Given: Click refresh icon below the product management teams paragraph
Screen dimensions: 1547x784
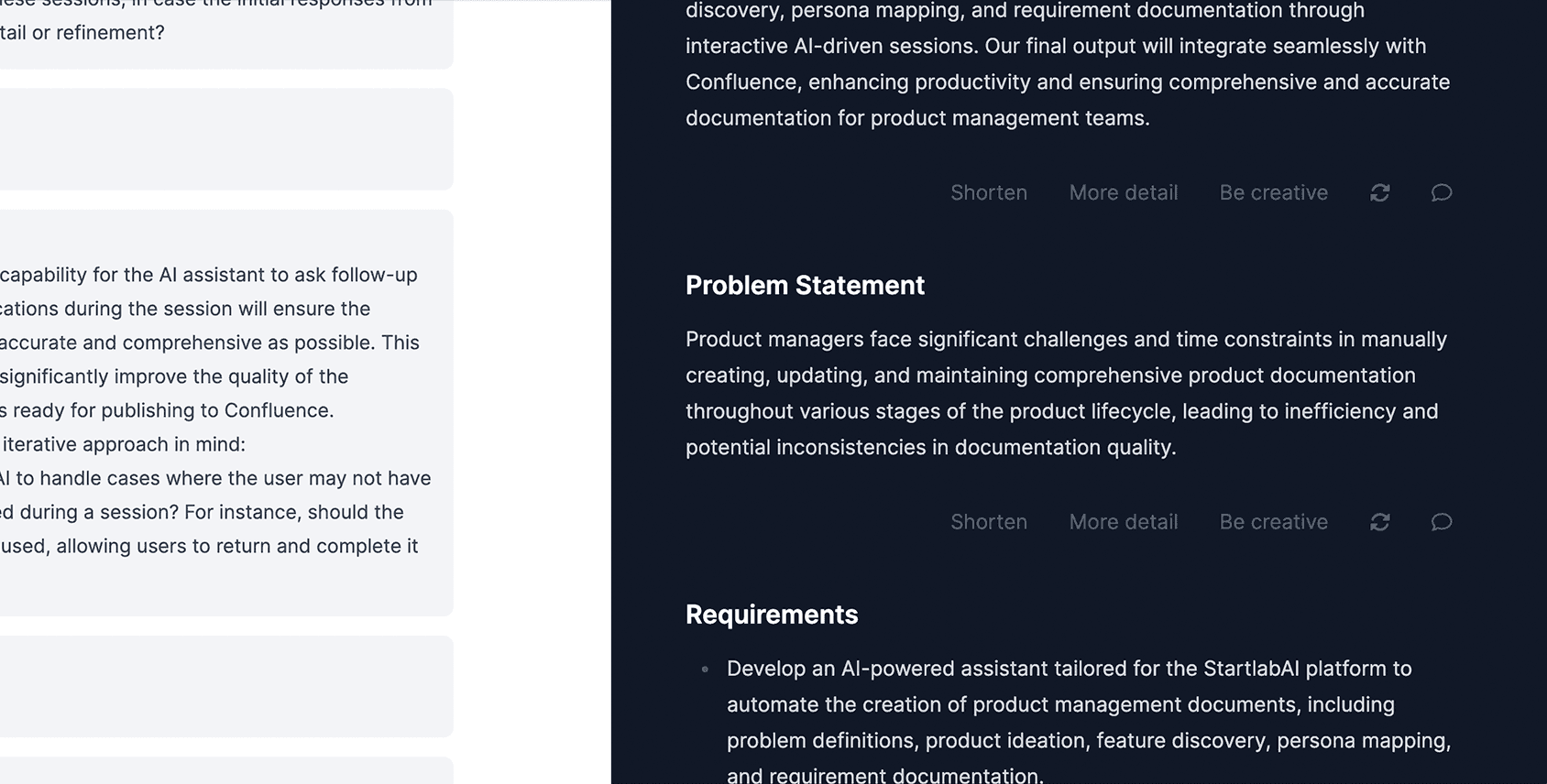Looking at the screenshot, I should [x=1379, y=193].
